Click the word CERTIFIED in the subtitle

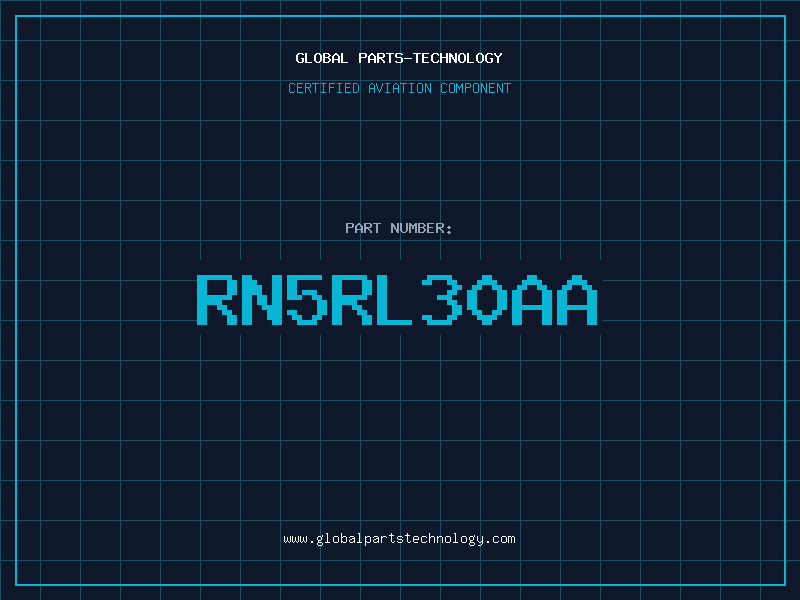click(x=326, y=88)
